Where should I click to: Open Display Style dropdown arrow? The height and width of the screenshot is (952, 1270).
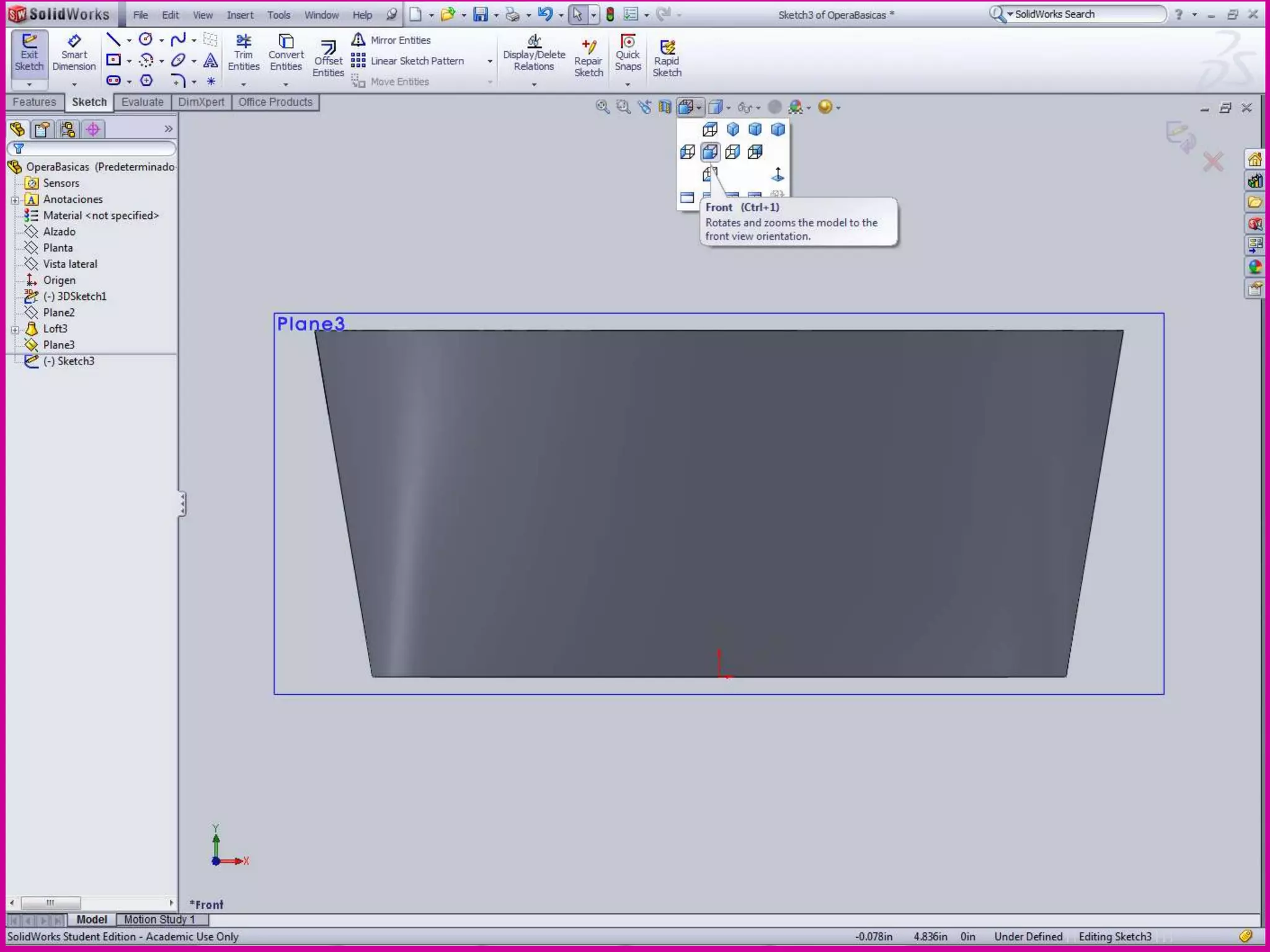[x=729, y=108]
